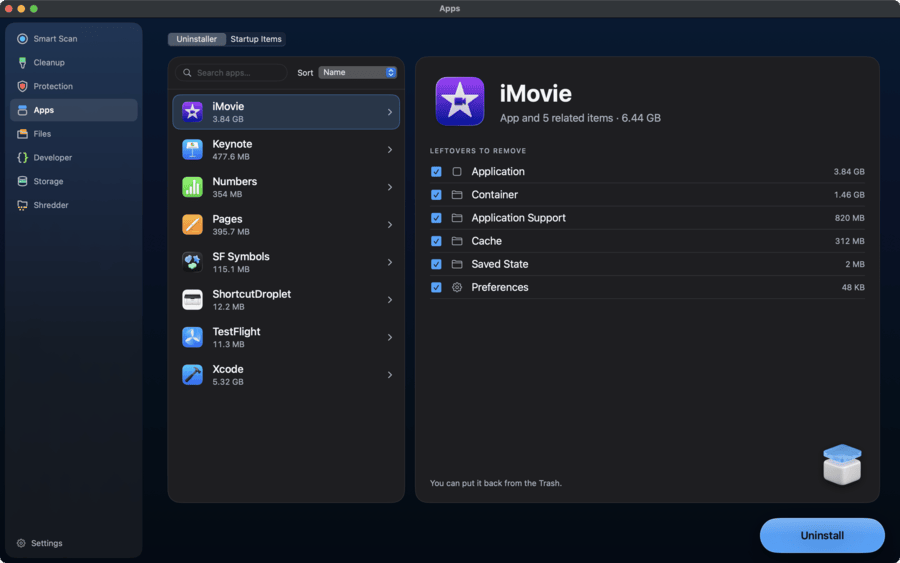The height and width of the screenshot is (563, 900).
Task: Click the app icon beside Application row
Action: 457,172
